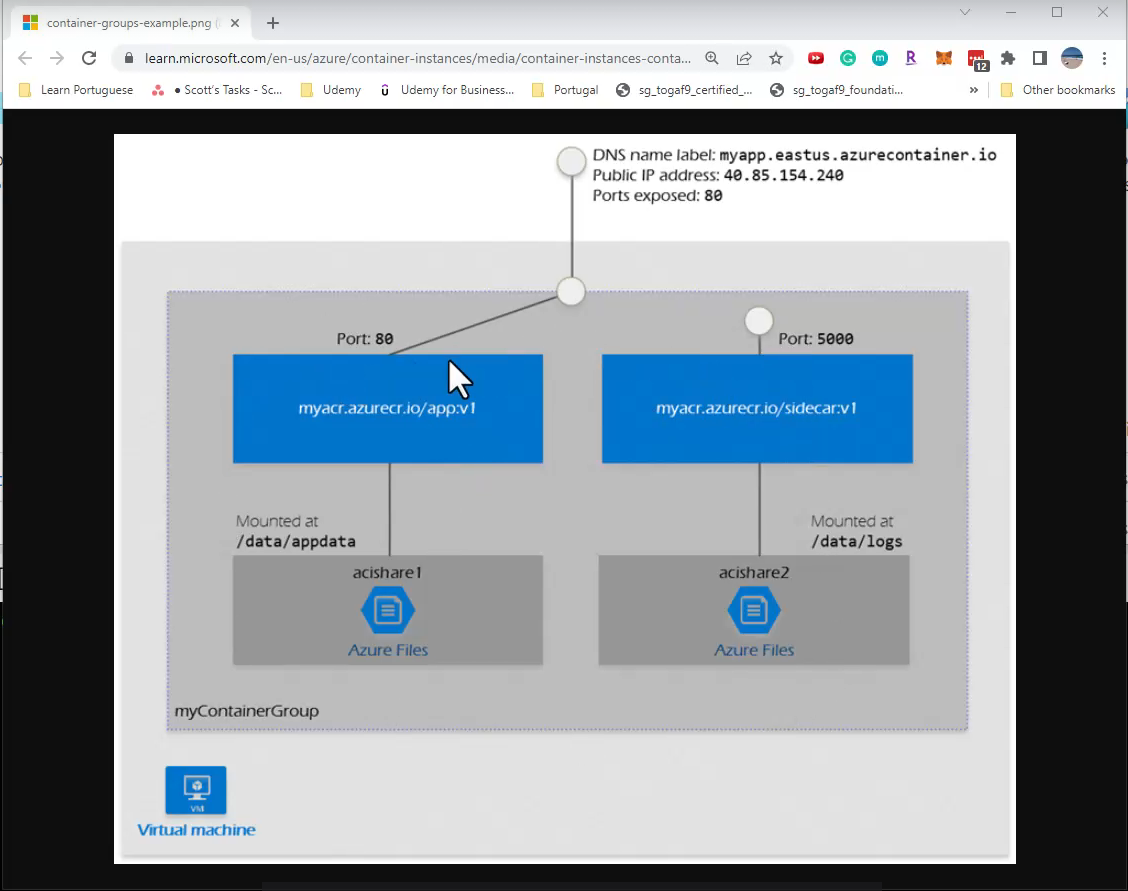This screenshot has width=1128, height=891.
Task: Click the 'Virtual machine' label text
Action: tap(196, 830)
